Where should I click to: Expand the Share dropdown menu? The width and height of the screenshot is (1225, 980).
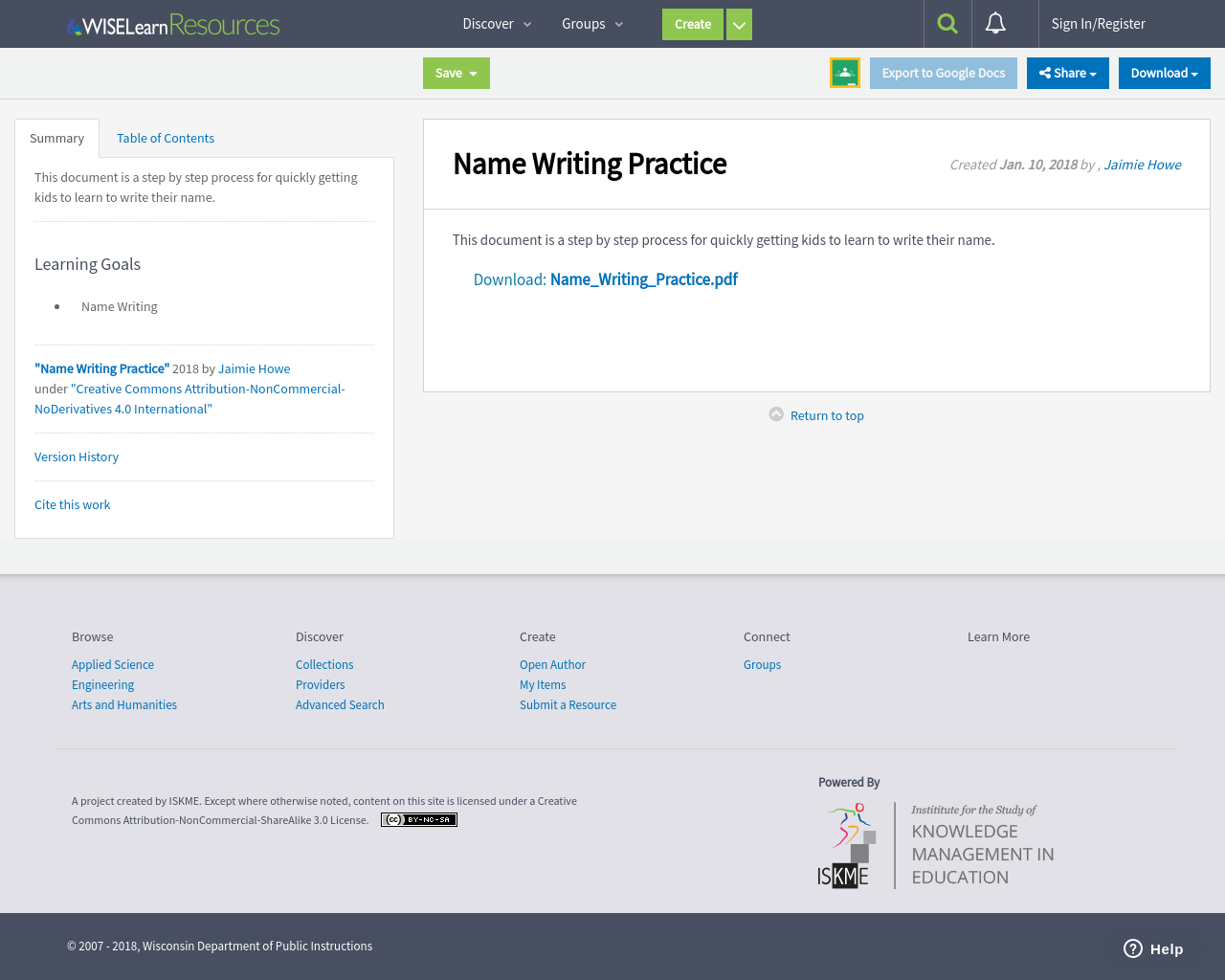click(x=1067, y=73)
